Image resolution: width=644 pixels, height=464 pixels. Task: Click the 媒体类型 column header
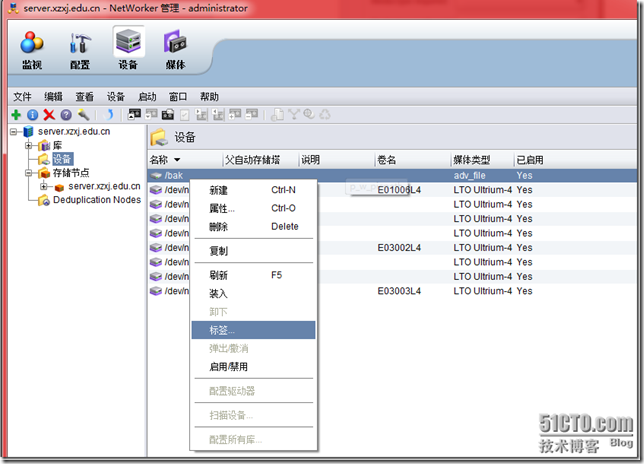coord(482,160)
